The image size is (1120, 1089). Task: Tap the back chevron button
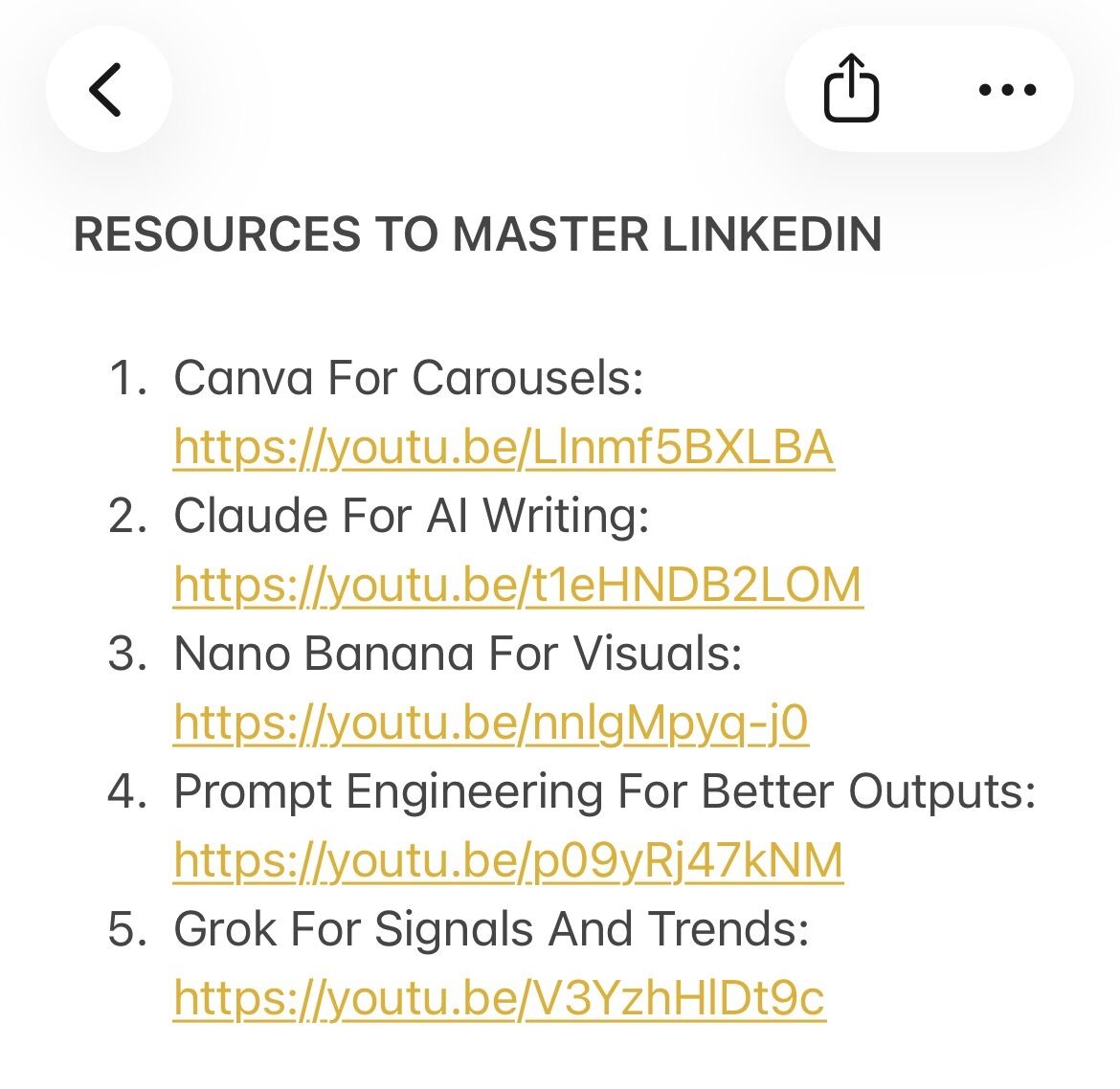click(107, 90)
